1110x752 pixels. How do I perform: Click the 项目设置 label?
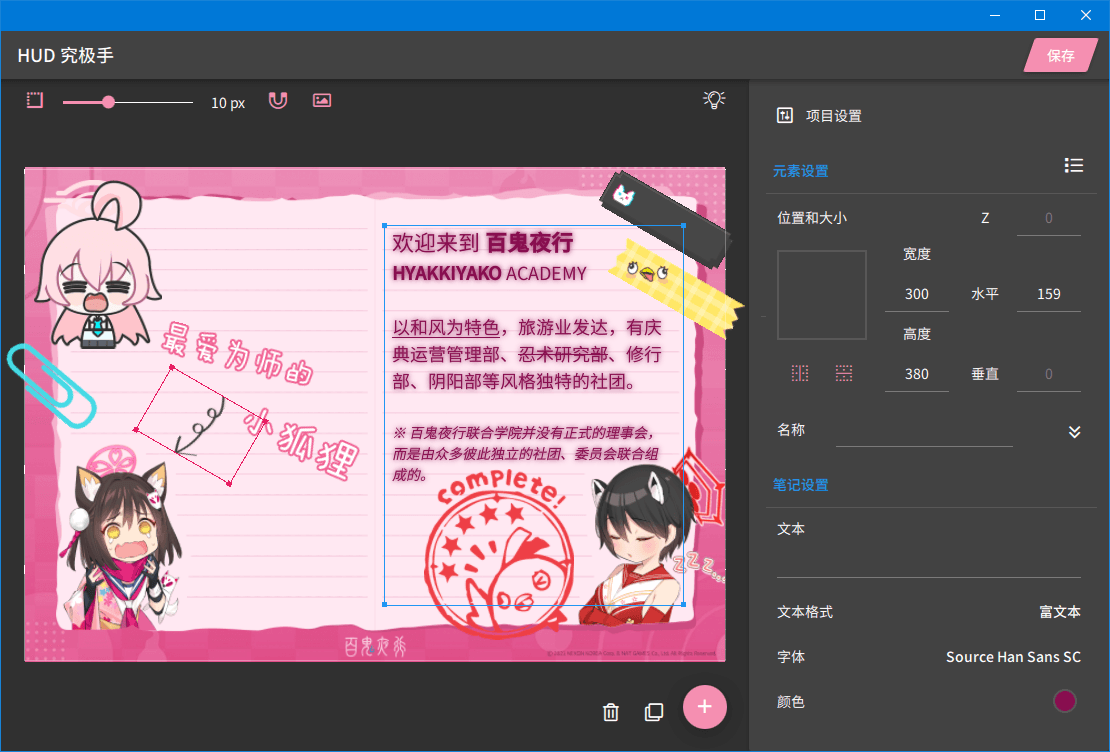pos(834,116)
